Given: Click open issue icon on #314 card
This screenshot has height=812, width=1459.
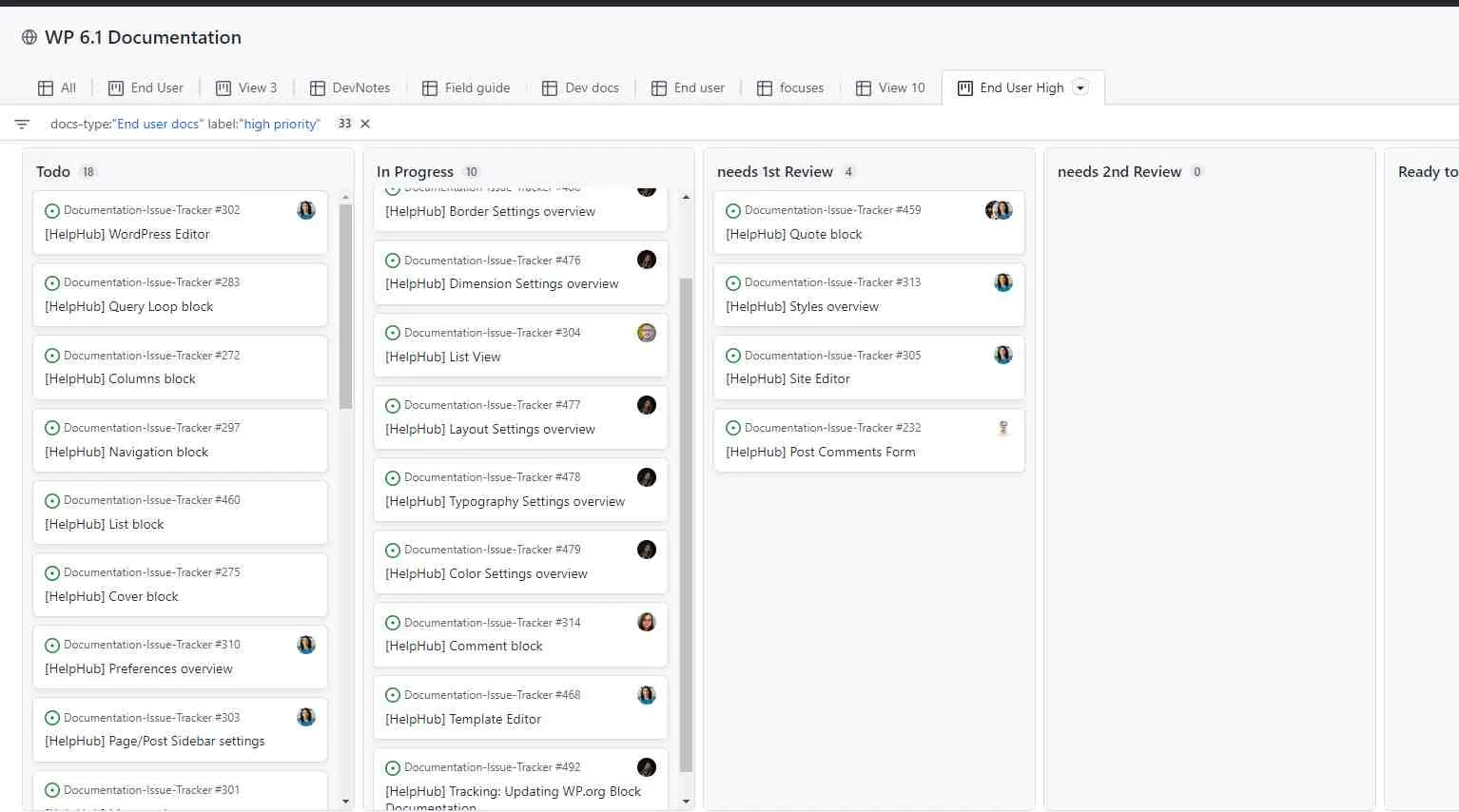Looking at the screenshot, I should tap(393, 623).
